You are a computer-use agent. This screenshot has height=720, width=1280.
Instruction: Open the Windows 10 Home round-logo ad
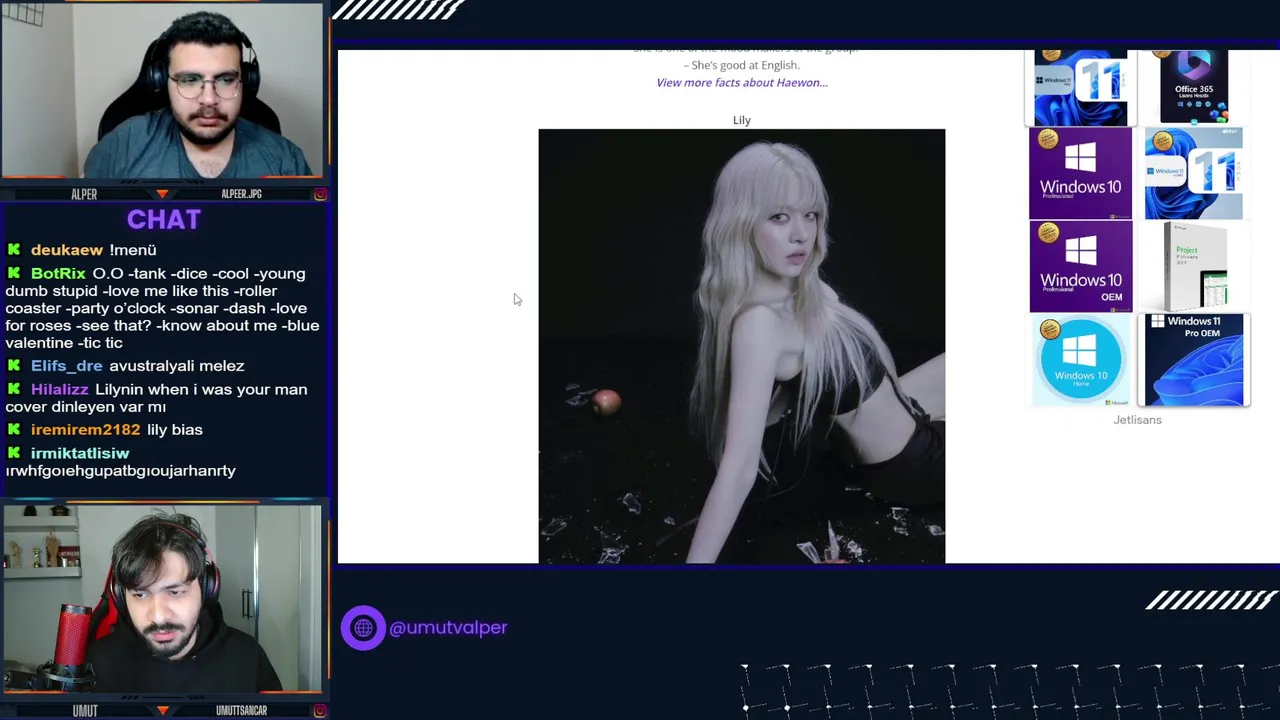(1080, 360)
